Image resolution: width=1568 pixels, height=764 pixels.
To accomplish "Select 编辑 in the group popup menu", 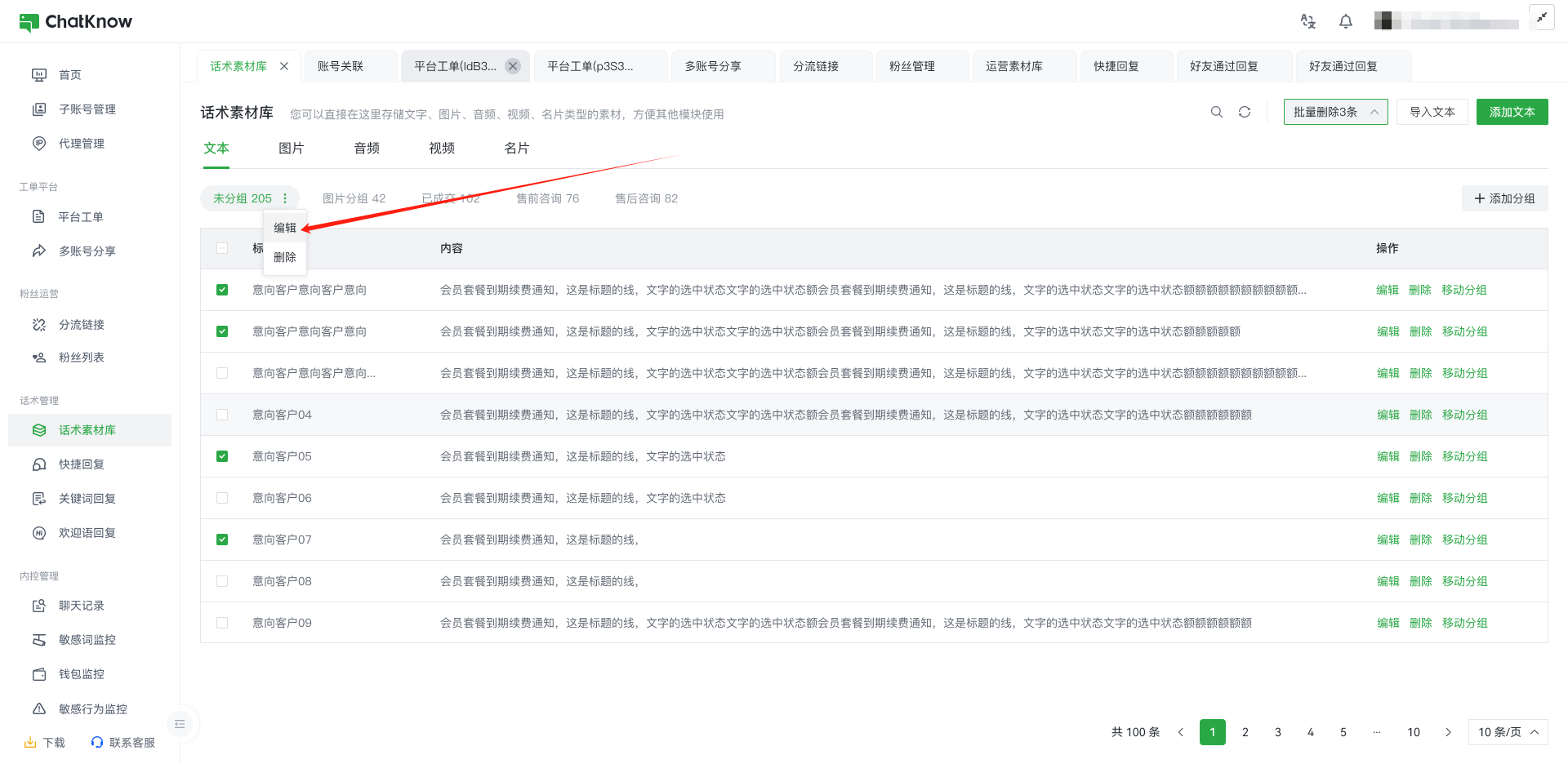I will pos(285,228).
